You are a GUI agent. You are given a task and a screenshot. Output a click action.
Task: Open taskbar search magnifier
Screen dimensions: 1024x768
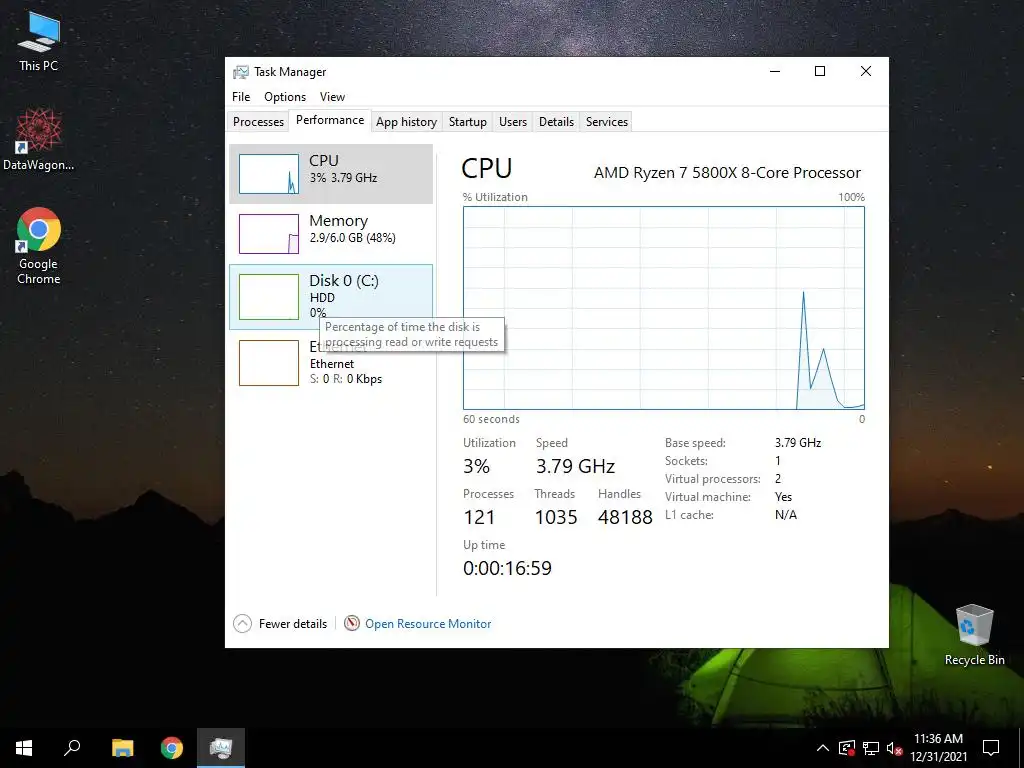coord(72,748)
